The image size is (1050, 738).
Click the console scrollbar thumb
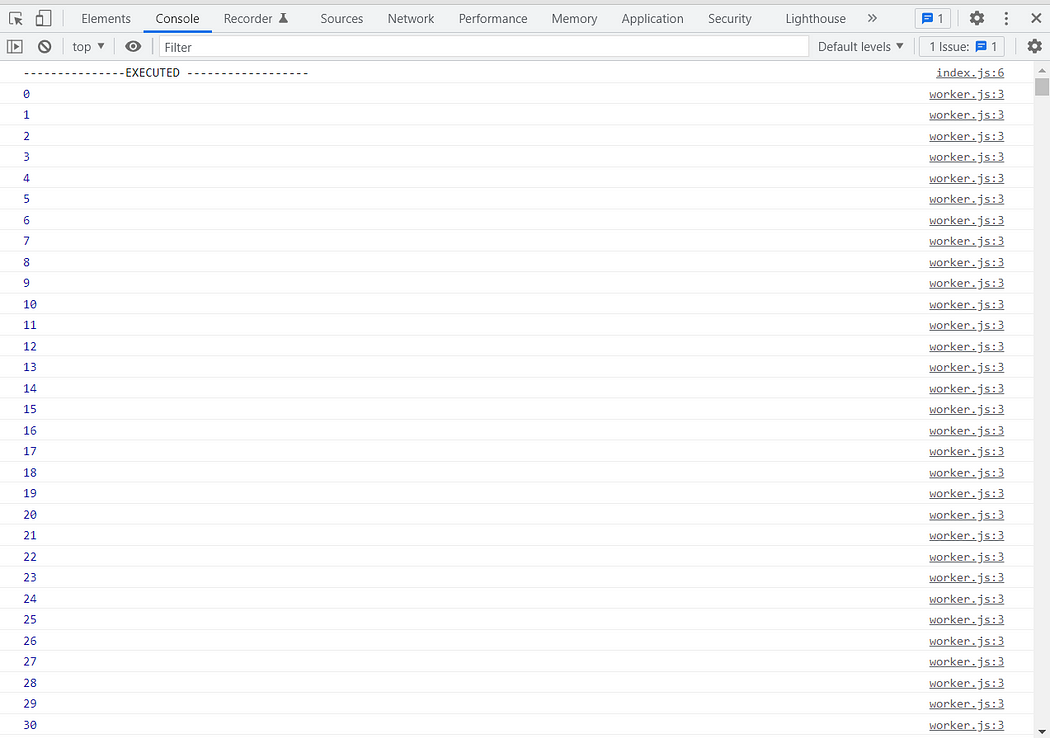click(x=1041, y=87)
